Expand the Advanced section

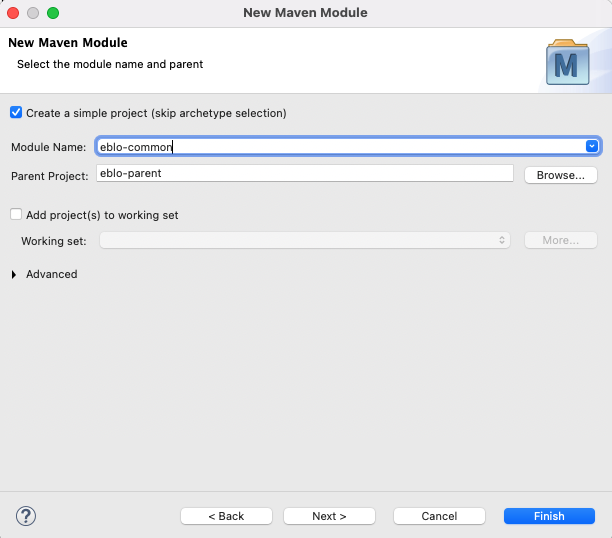click(x=14, y=274)
